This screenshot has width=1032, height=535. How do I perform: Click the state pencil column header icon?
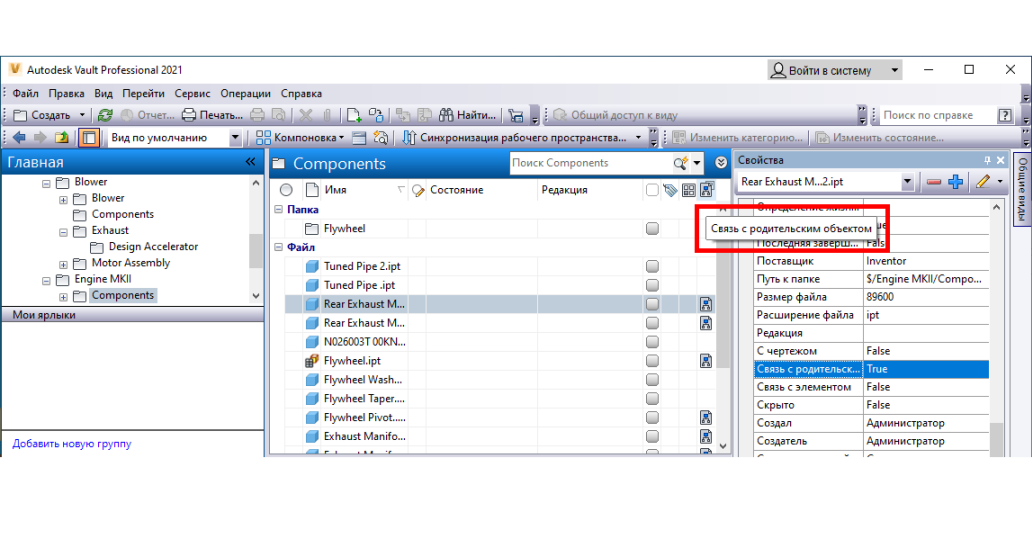pyautogui.click(x=418, y=190)
